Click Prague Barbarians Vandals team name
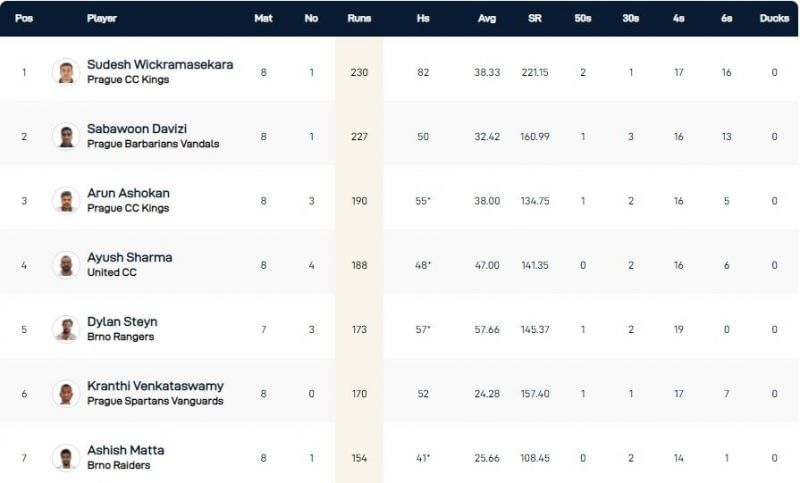This screenshot has width=800, height=483. coord(153,144)
